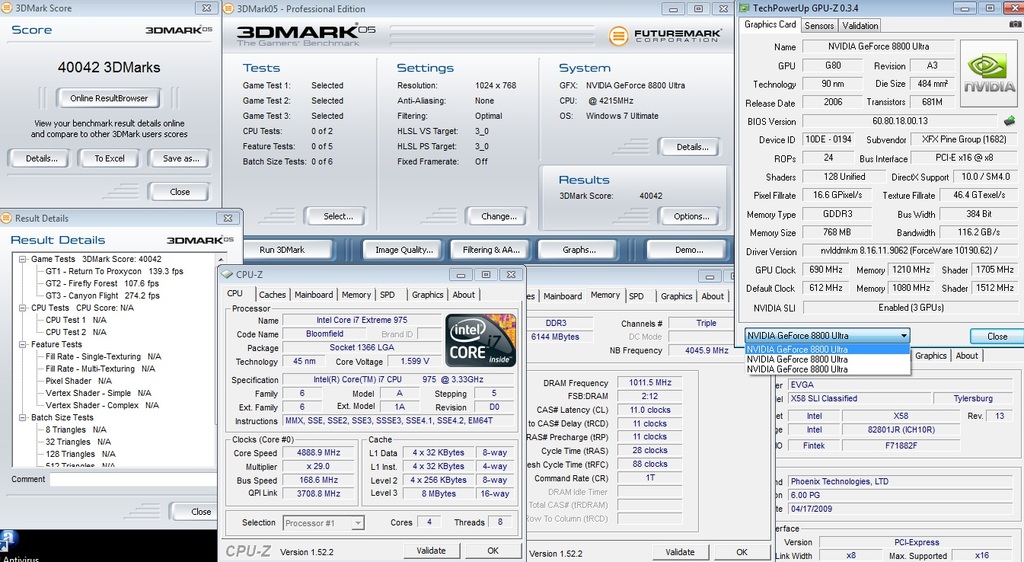Click the BIOS save icon in GPU-Z
1024x562 pixels.
[x=1009, y=121]
